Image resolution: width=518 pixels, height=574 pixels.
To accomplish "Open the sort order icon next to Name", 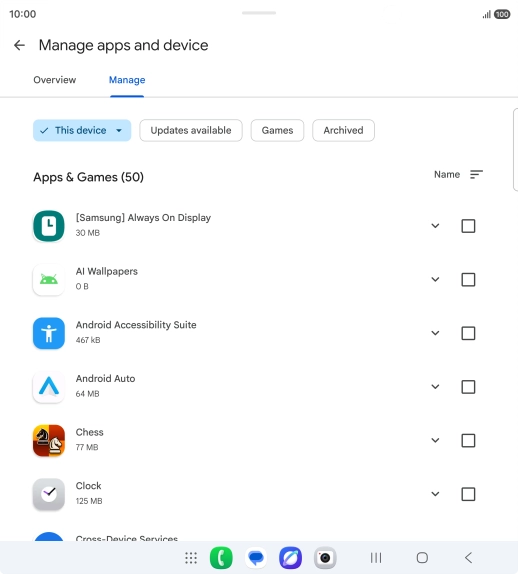I will click(x=476, y=175).
